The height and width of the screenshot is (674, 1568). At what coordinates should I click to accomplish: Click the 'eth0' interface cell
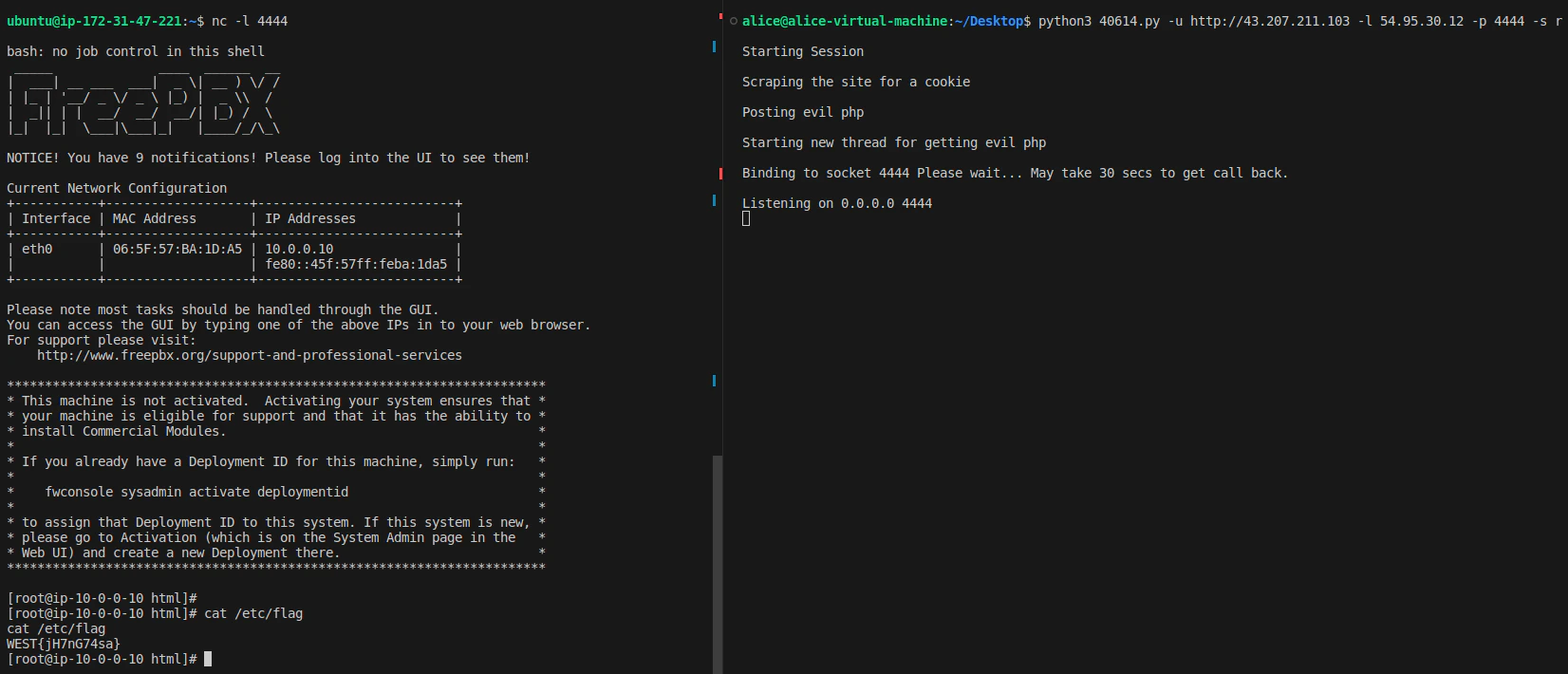click(37, 249)
